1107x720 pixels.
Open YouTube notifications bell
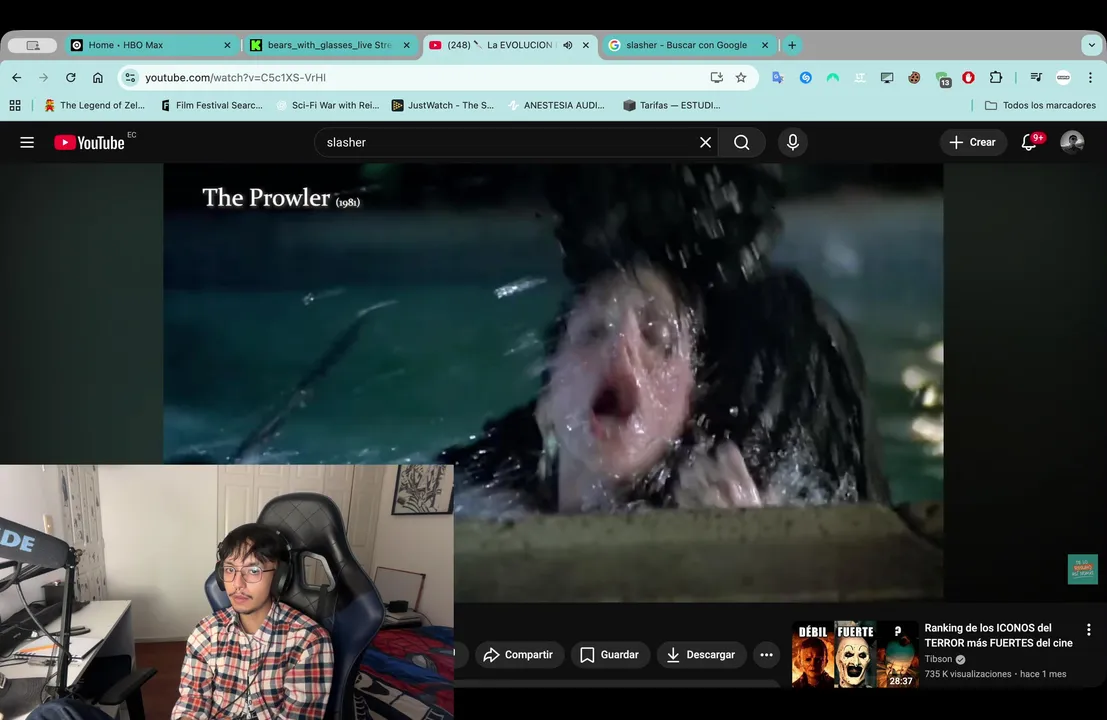pyautogui.click(x=1029, y=143)
